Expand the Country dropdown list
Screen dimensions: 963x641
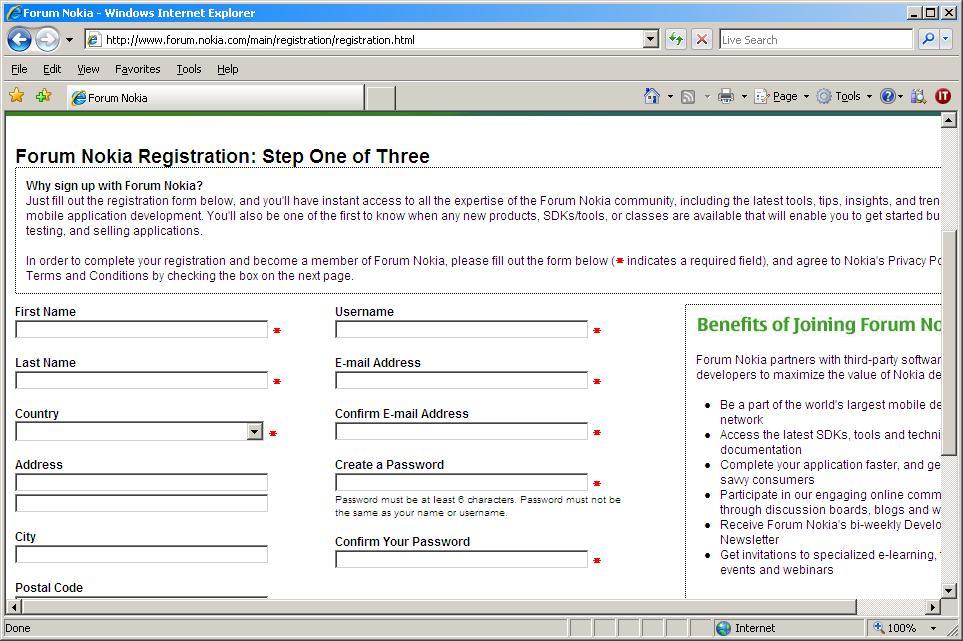254,432
